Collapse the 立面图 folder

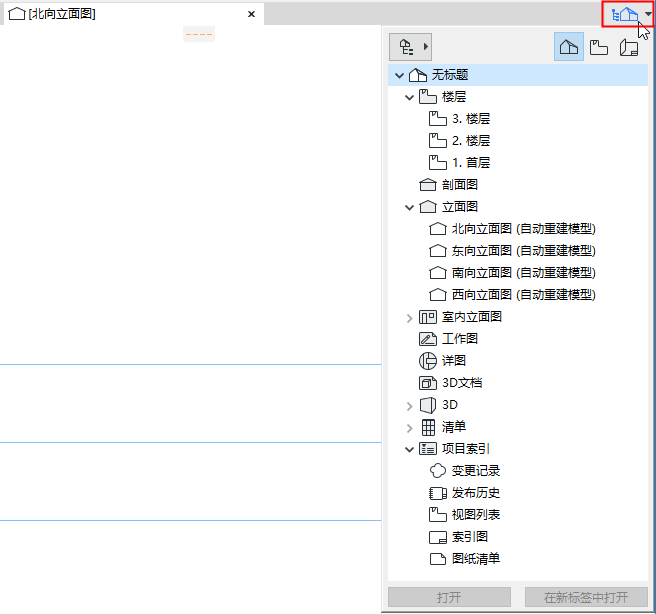[410, 207]
